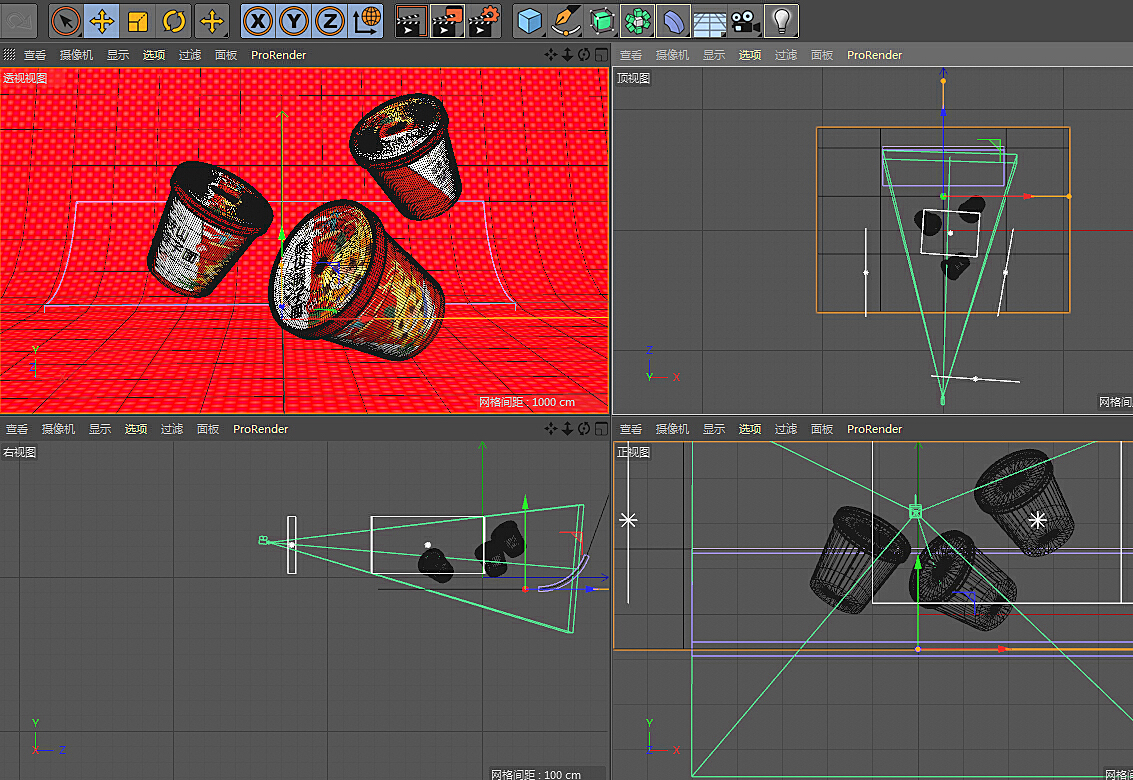This screenshot has width=1133, height=780.
Task: Open 面板 menu in perspective viewport
Action: (x=226, y=55)
